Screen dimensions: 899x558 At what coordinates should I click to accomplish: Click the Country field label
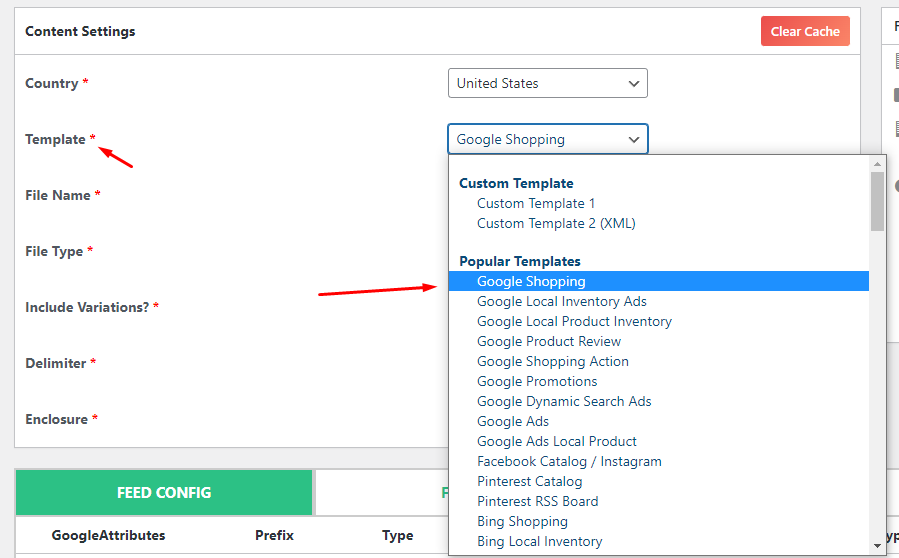pyautogui.click(x=52, y=84)
